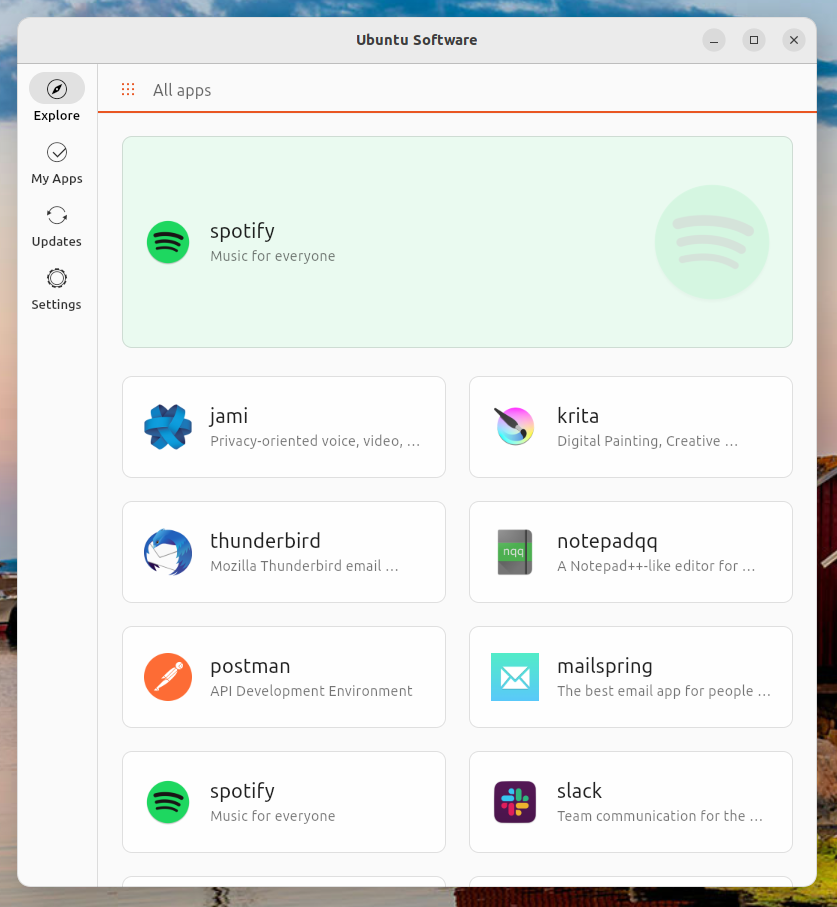The width and height of the screenshot is (837, 907).
Task: Click the All apps grid icon
Action: (128, 89)
